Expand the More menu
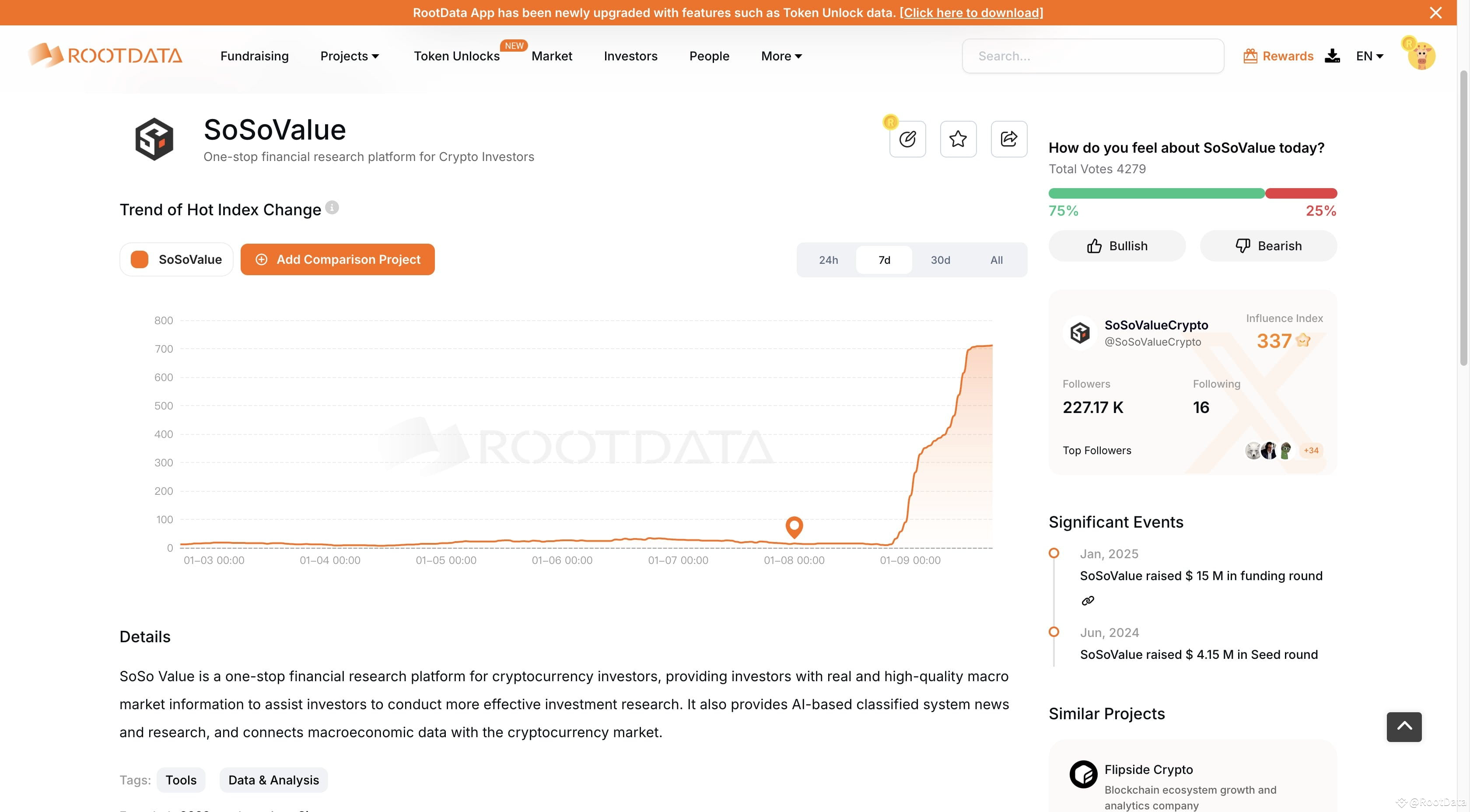This screenshot has width=1470, height=812. point(780,56)
